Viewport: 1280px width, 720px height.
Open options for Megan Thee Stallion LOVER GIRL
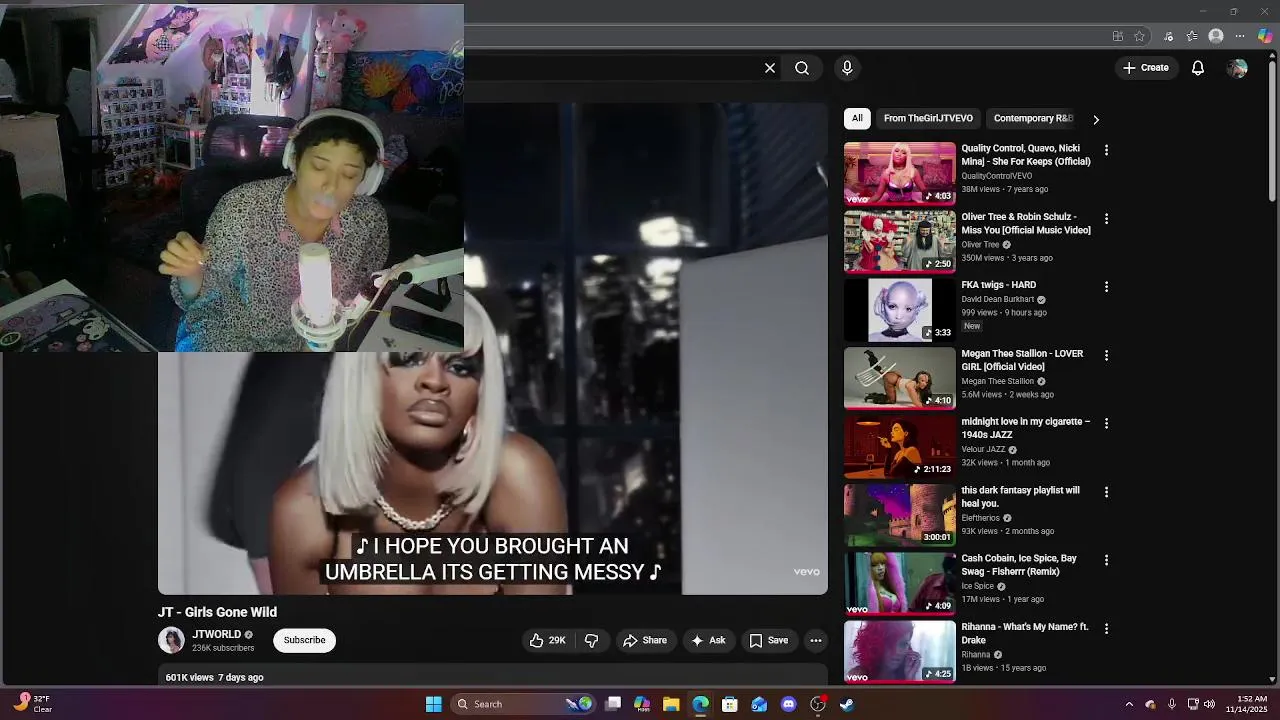1106,355
